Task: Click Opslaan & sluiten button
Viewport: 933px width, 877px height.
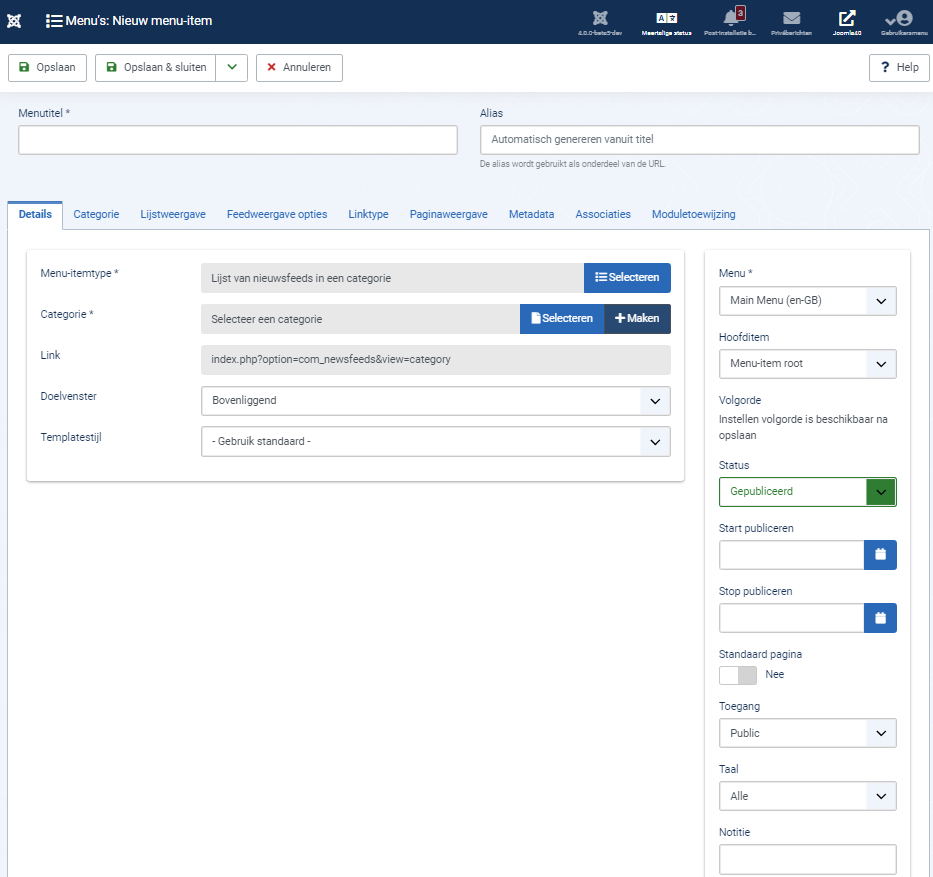Action: click(x=156, y=68)
